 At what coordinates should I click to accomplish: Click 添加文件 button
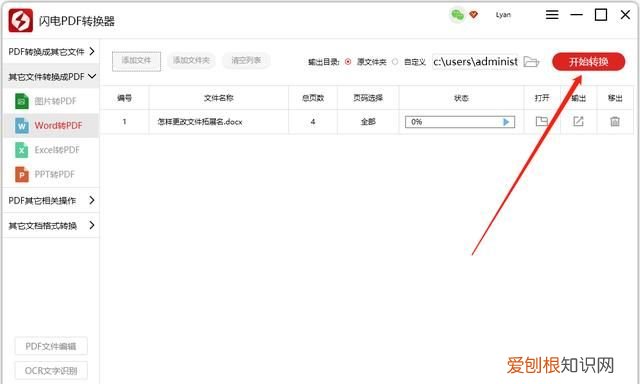pyautogui.click(x=136, y=61)
